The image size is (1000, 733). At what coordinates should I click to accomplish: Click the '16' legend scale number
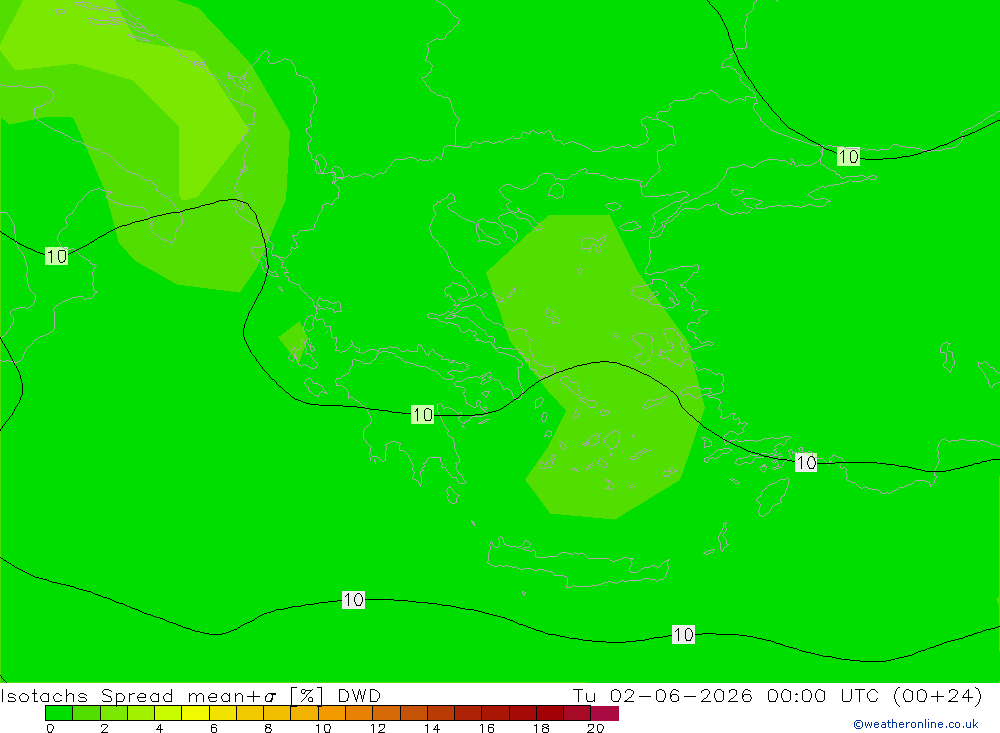[x=487, y=728]
